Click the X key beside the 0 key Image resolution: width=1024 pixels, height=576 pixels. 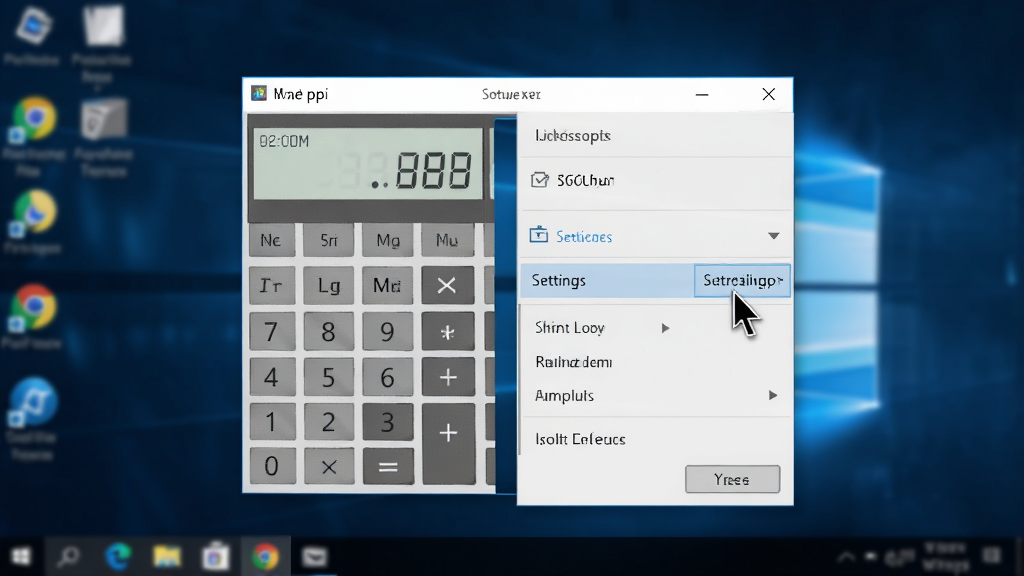tap(329, 466)
